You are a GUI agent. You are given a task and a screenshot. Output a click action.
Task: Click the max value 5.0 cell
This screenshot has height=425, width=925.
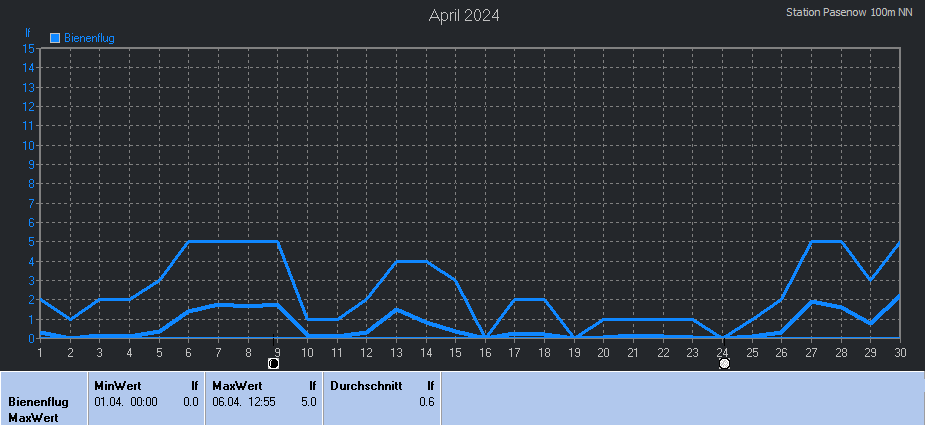coord(309,403)
